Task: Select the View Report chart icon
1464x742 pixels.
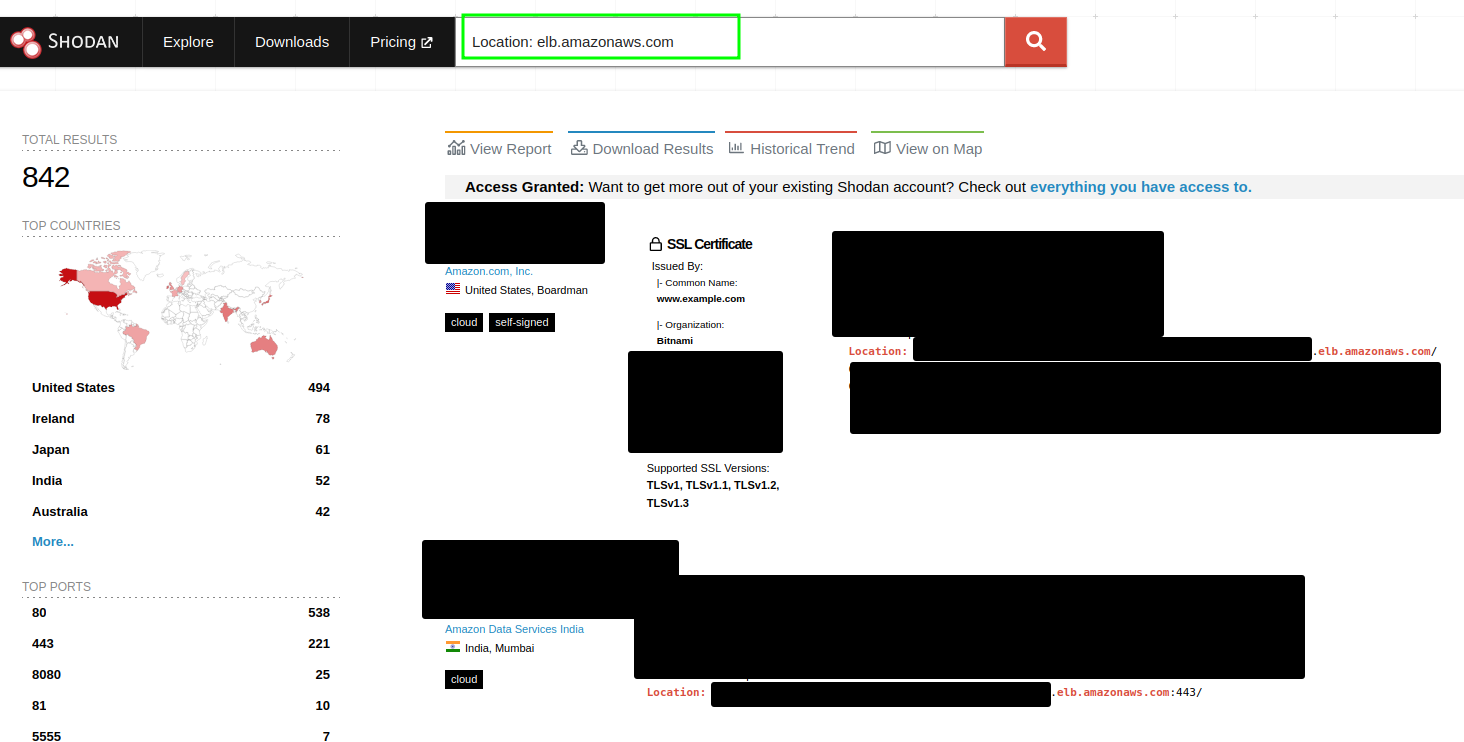Action: pyautogui.click(x=456, y=146)
